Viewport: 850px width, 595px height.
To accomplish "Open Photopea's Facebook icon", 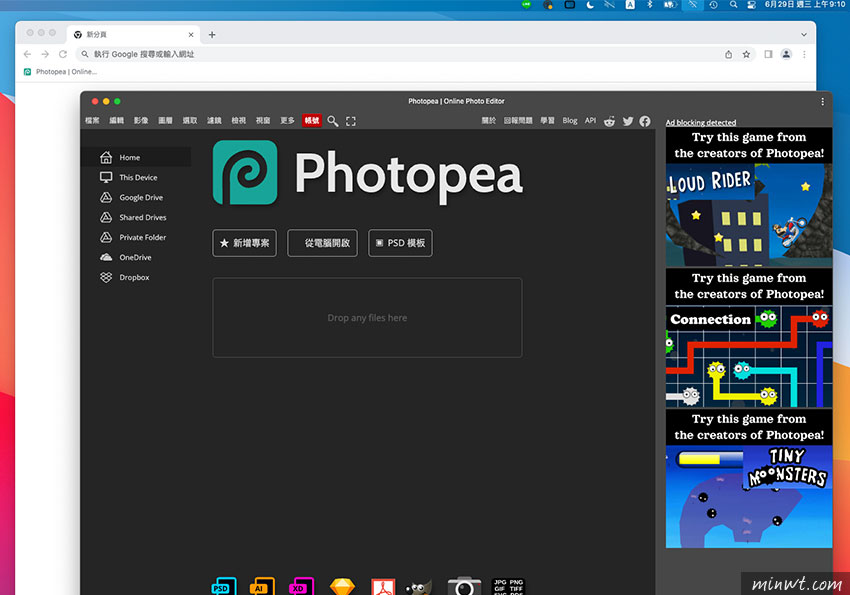I will coord(645,121).
